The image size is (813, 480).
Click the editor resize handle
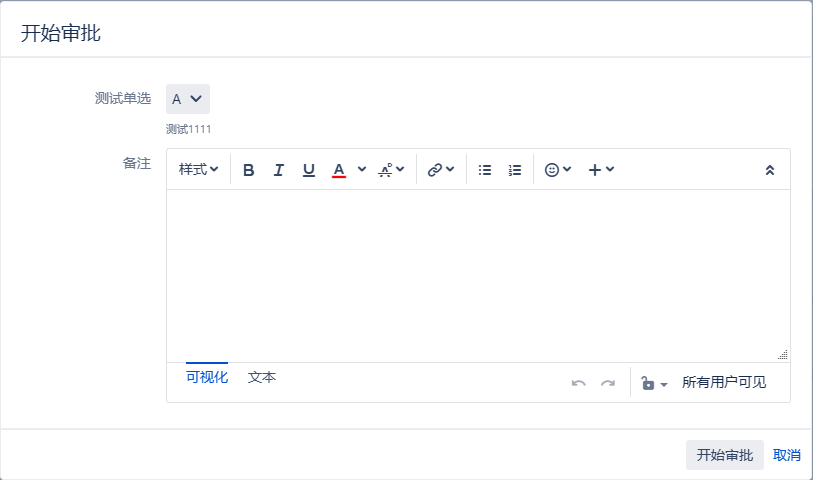coord(783,355)
